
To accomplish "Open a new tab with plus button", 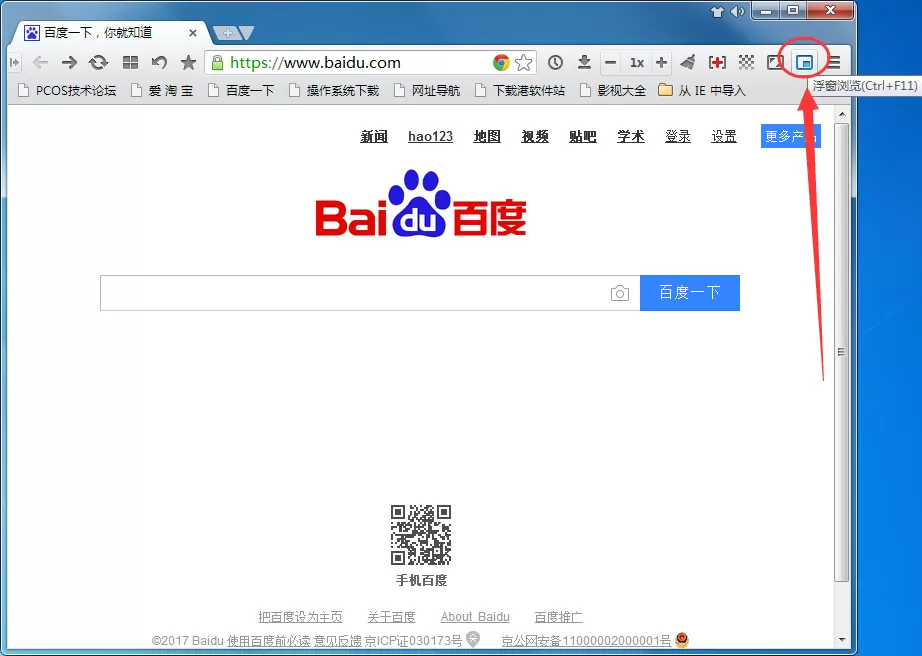I will pos(227,34).
